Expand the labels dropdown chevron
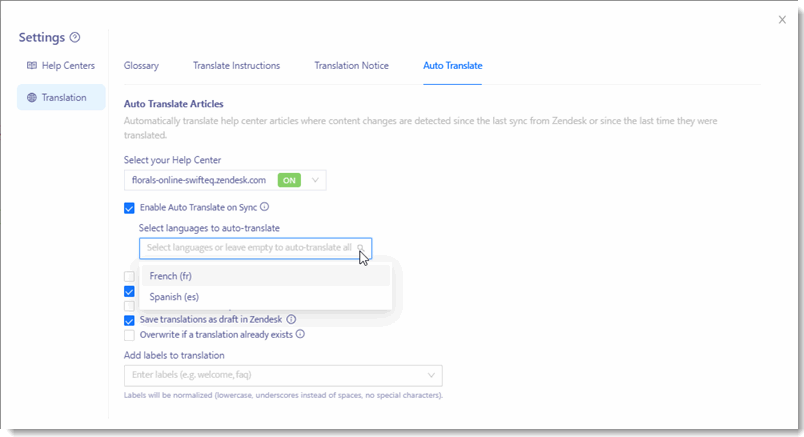The width and height of the screenshot is (804, 437). (431, 375)
